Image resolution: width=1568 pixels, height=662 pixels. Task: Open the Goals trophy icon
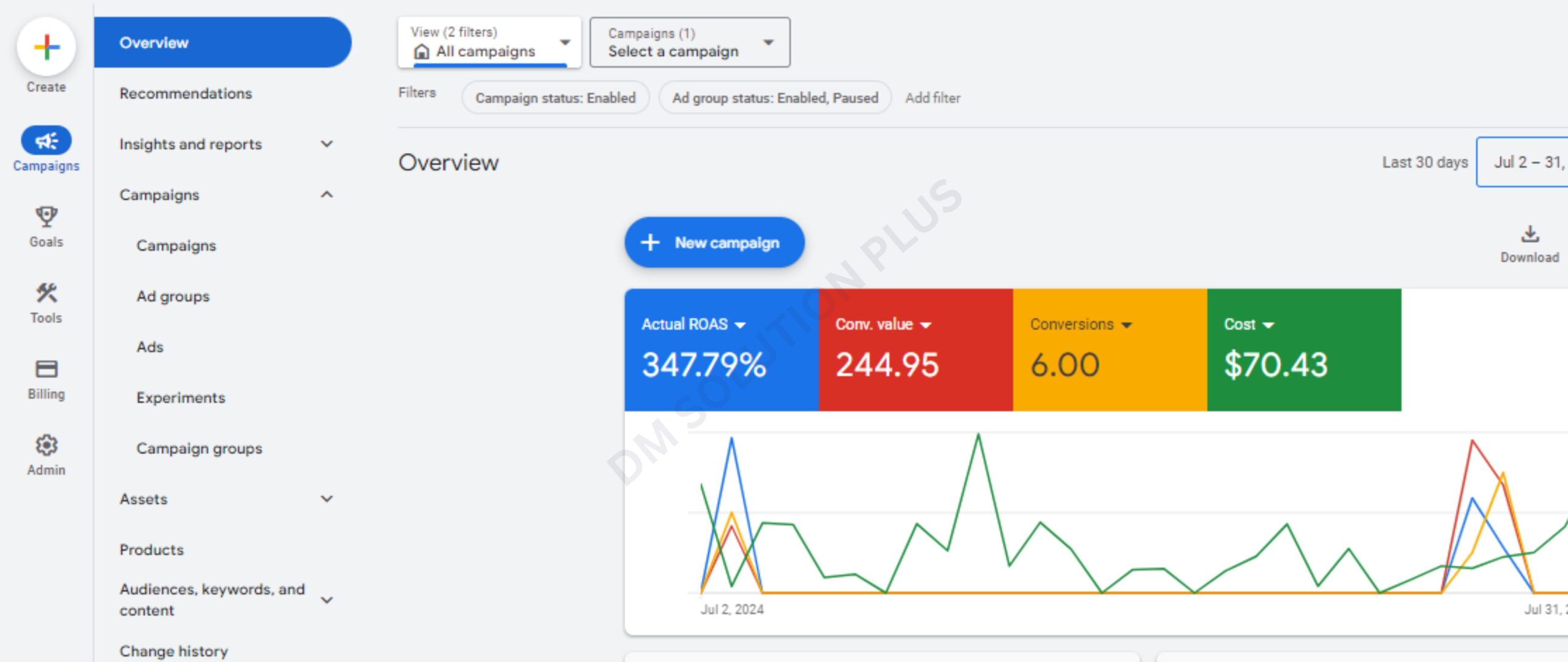click(46, 217)
